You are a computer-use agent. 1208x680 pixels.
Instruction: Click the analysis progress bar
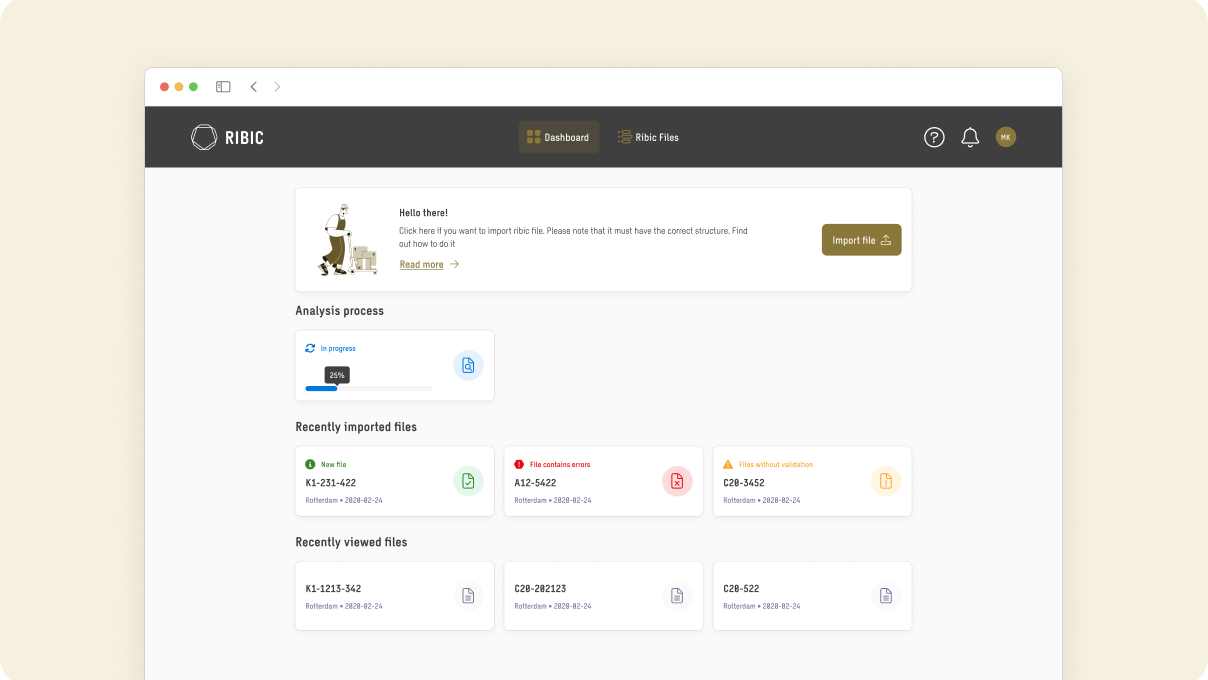[369, 388]
